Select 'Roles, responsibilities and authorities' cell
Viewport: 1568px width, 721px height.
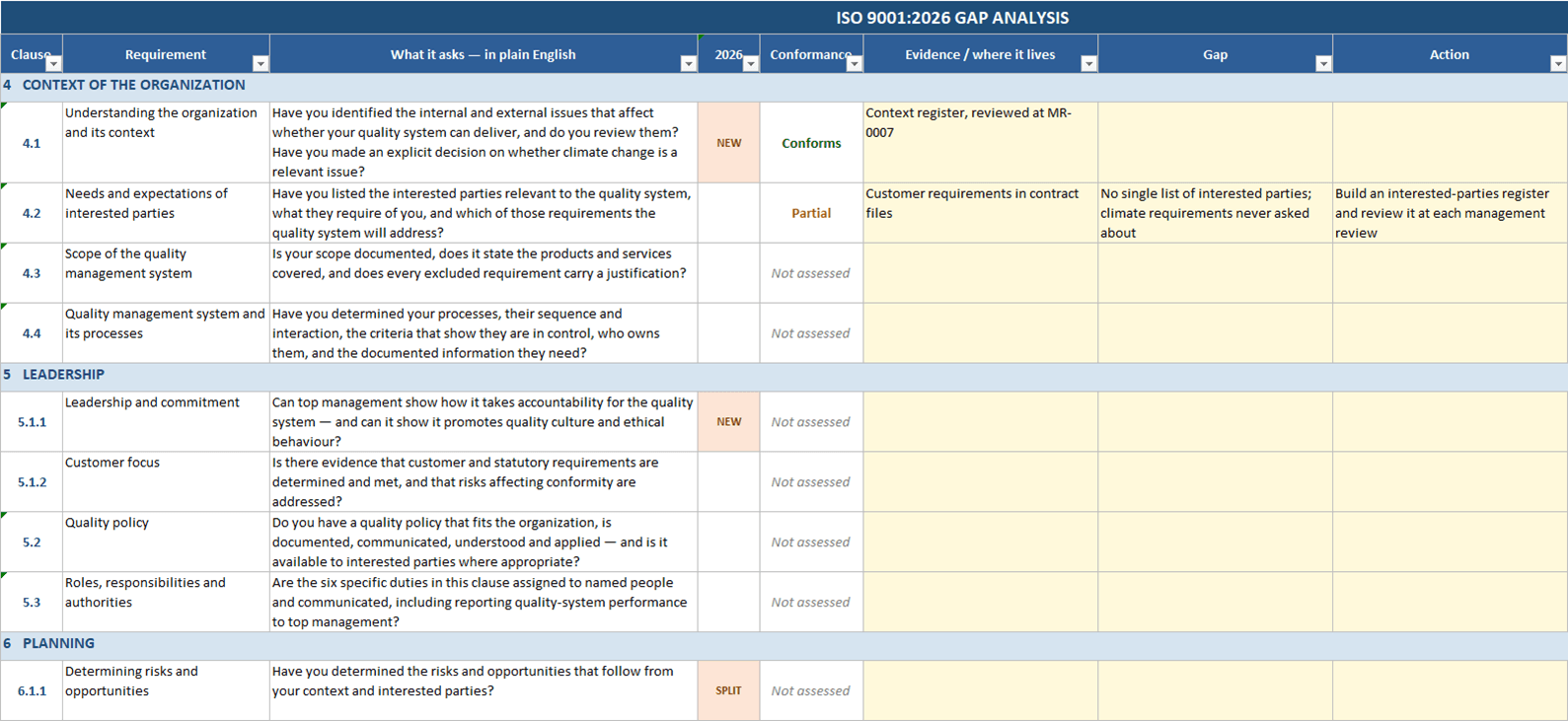pos(166,603)
